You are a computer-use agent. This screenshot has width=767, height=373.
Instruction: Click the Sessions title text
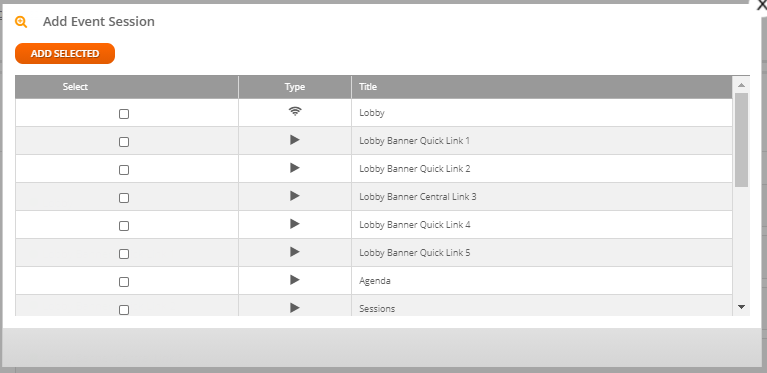click(377, 308)
